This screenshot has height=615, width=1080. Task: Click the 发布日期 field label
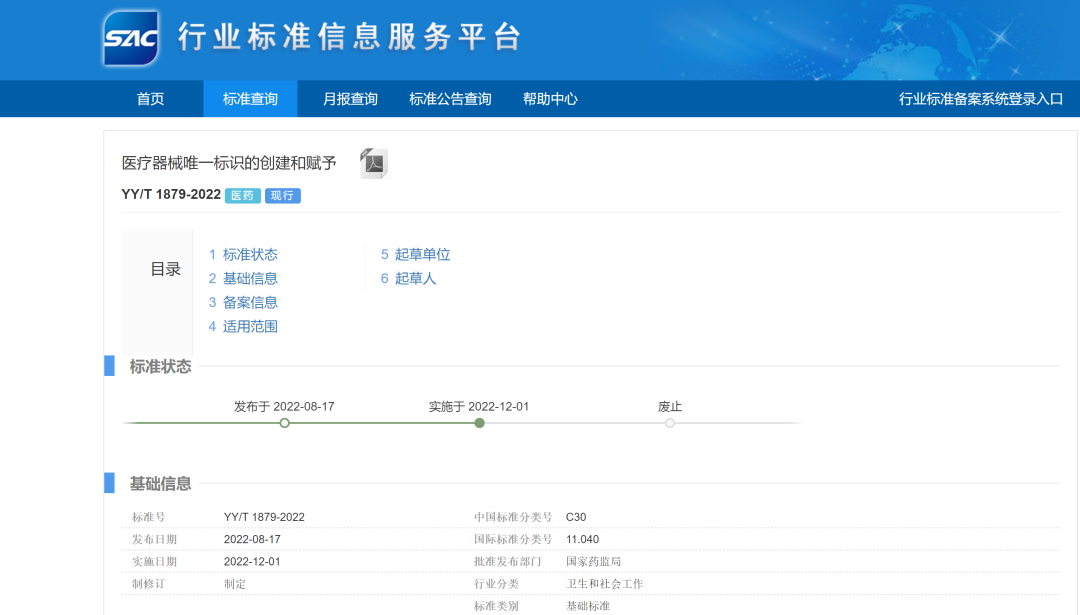click(154, 539)
